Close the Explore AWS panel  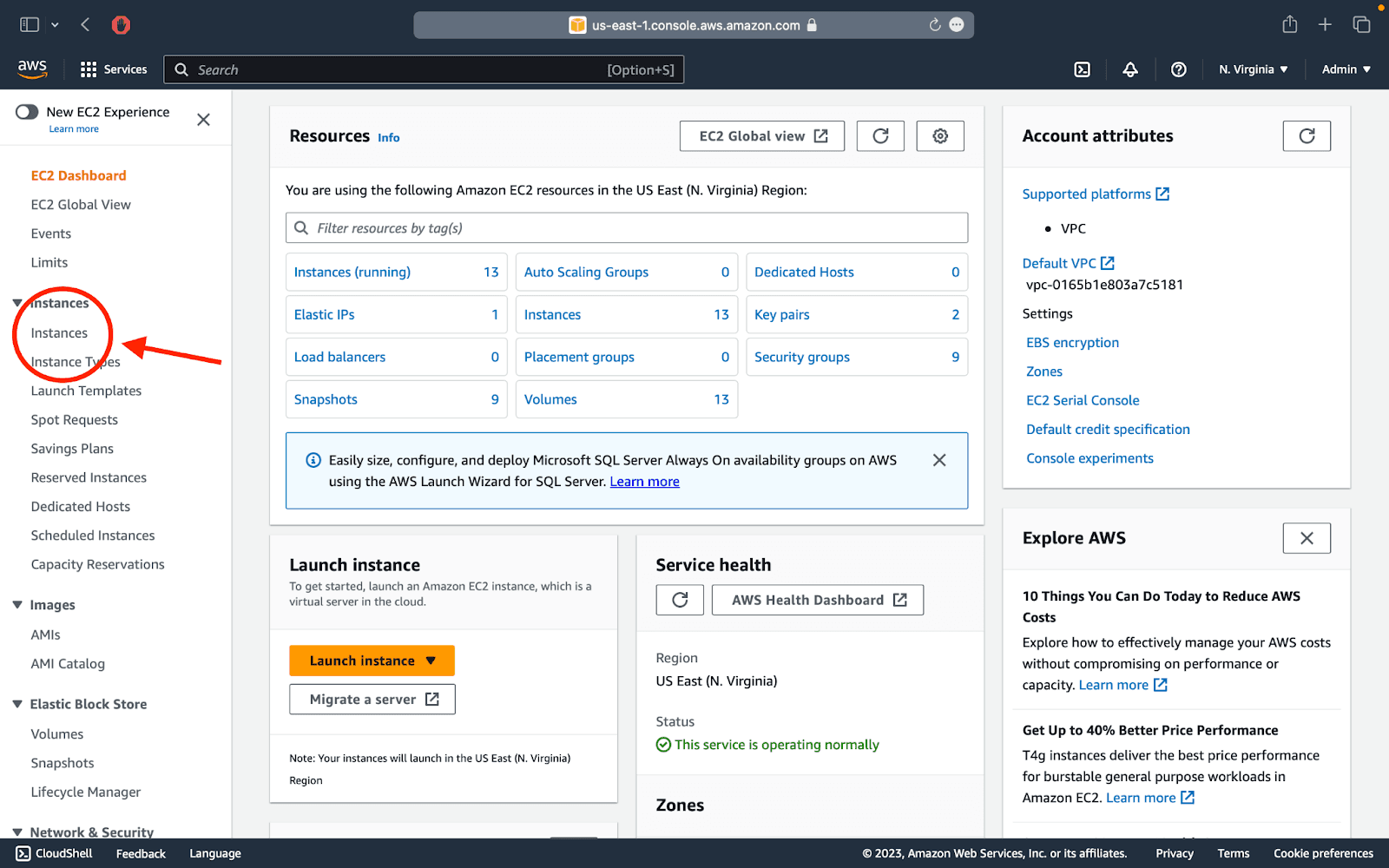tap(1307, 538)
